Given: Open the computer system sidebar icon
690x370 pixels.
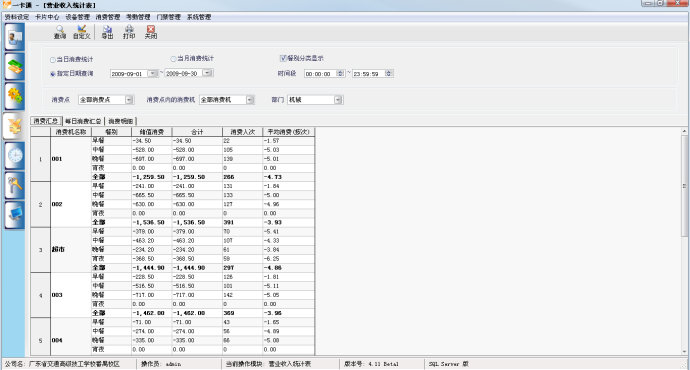Looking at the screenshot, I should click(15, 215).
